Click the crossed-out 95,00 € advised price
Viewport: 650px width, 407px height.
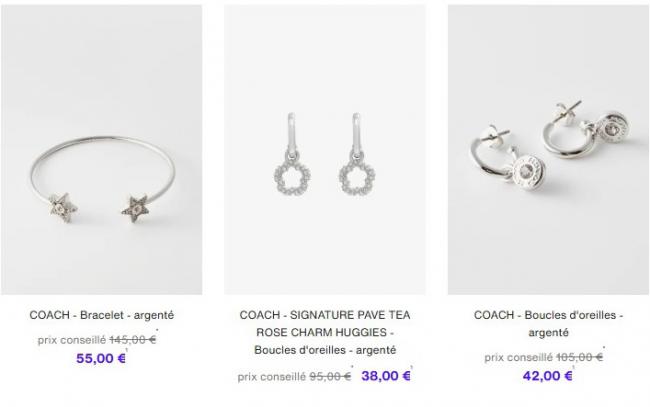click(330, 376)
